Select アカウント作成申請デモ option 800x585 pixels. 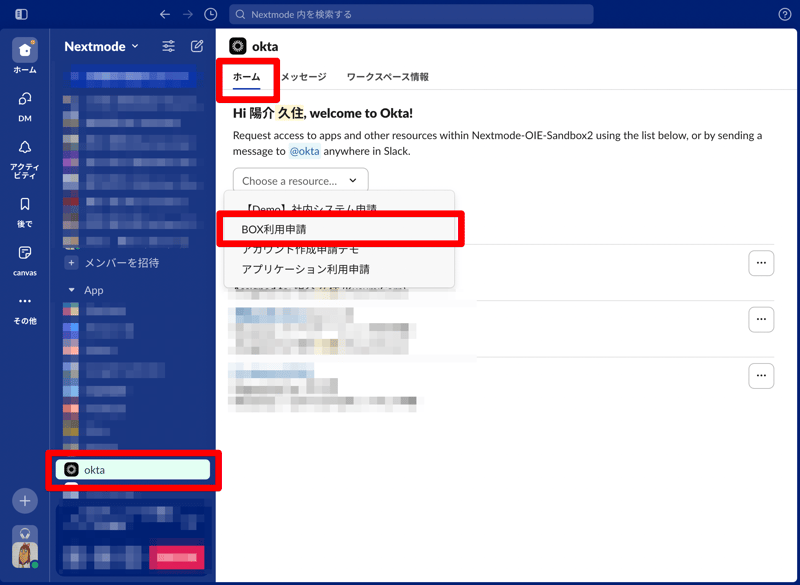(x=339, y=250)
